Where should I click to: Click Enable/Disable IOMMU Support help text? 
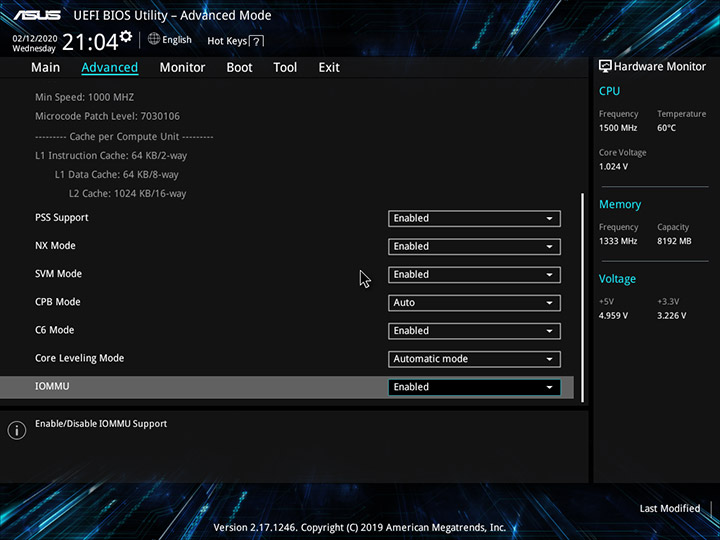pos(101,424)
